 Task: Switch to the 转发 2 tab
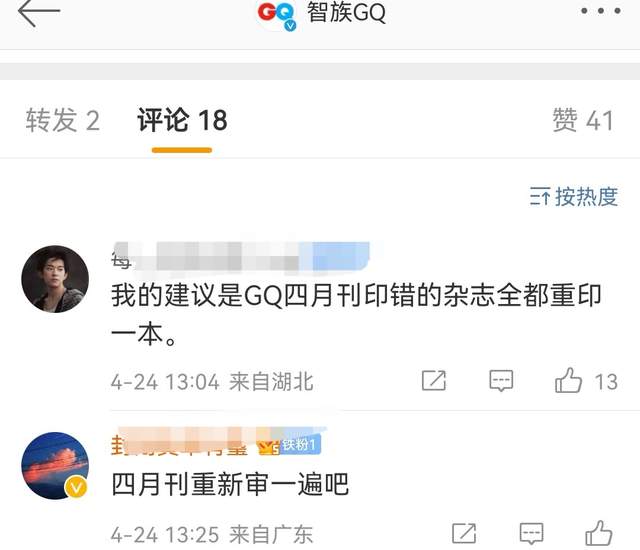coord(62,120)
